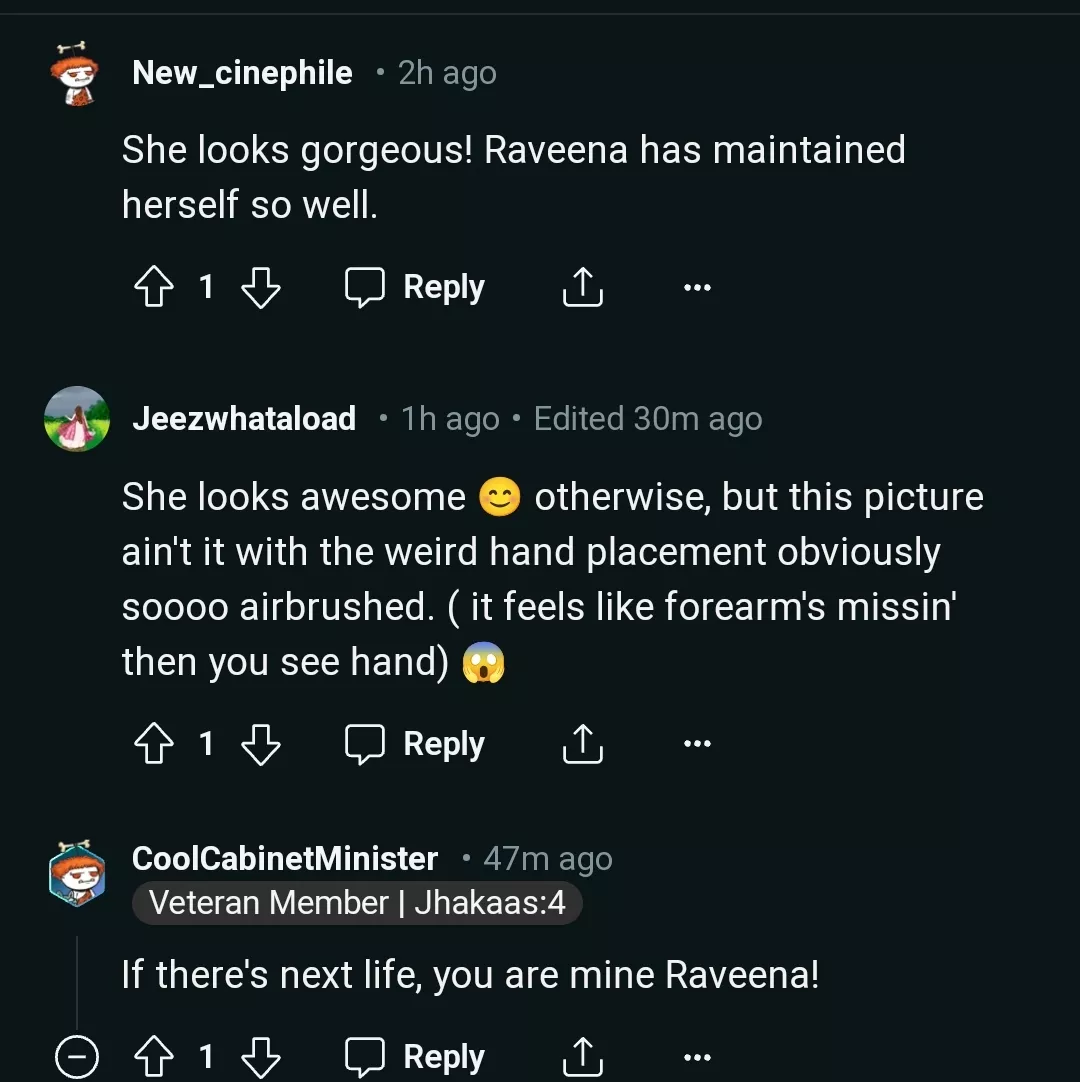This screenshot has width=1080, height=1082.
Task: Open Jeezwhataload's profile
Action: click(x=244, y=418)
